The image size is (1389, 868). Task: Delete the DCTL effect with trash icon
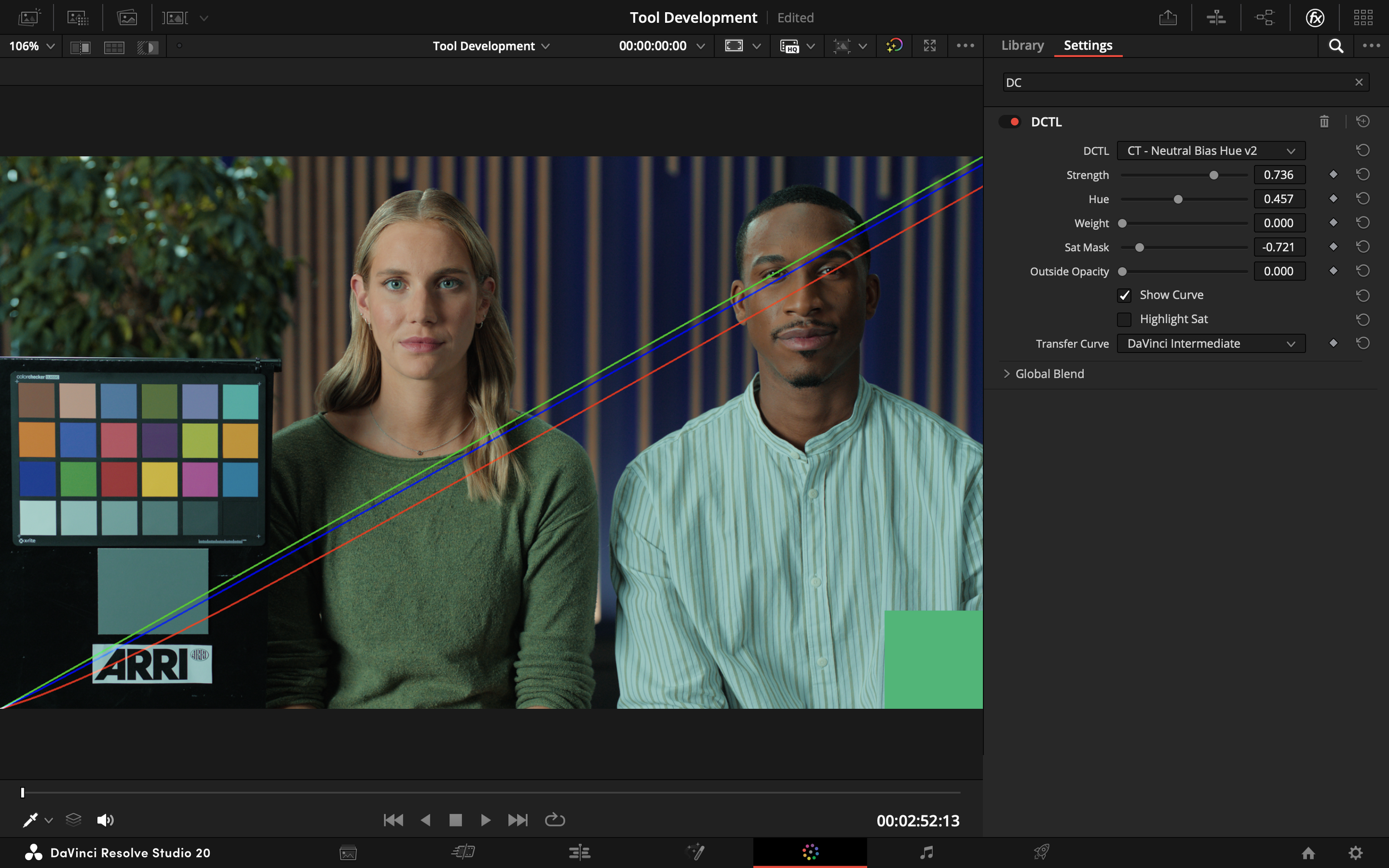pyautogui.click(x=1323, y=122)
